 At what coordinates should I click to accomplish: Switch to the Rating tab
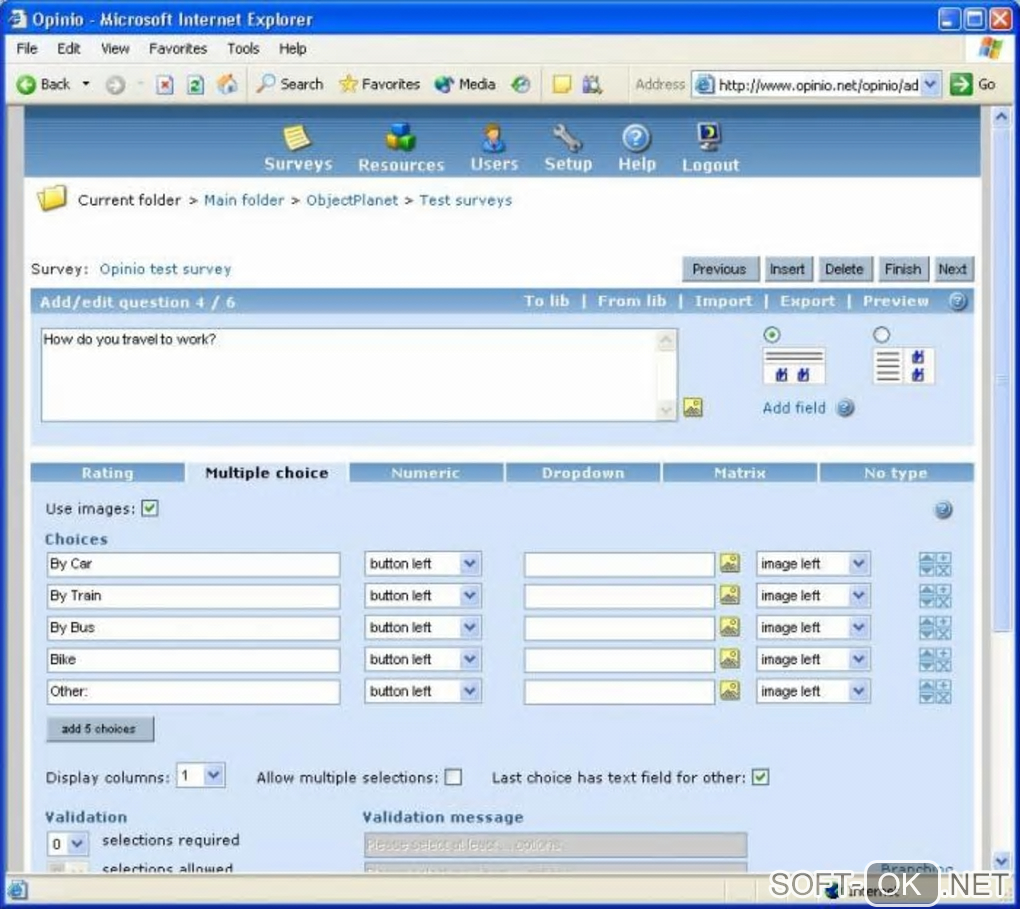click(x=107, y=473)
